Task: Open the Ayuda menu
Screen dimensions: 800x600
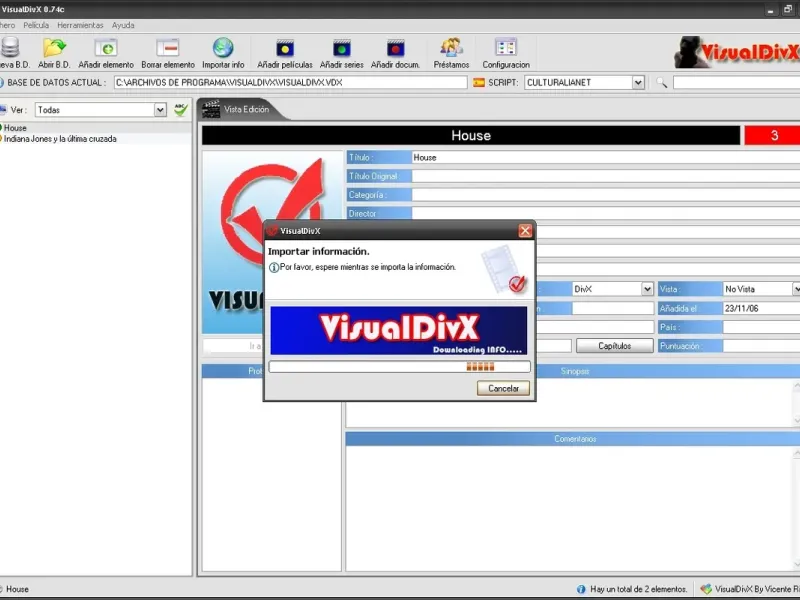Action: (x=123, y=25)
